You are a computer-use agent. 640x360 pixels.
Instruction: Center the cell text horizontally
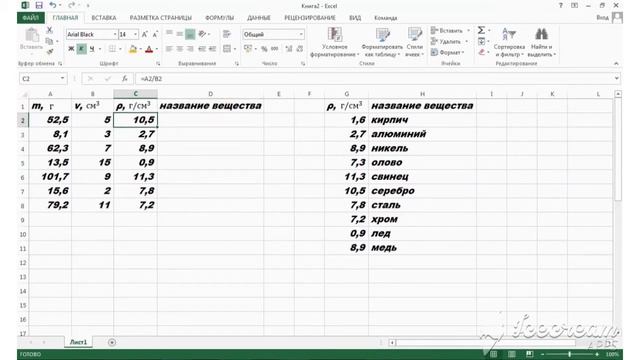(x=180, y=49)
